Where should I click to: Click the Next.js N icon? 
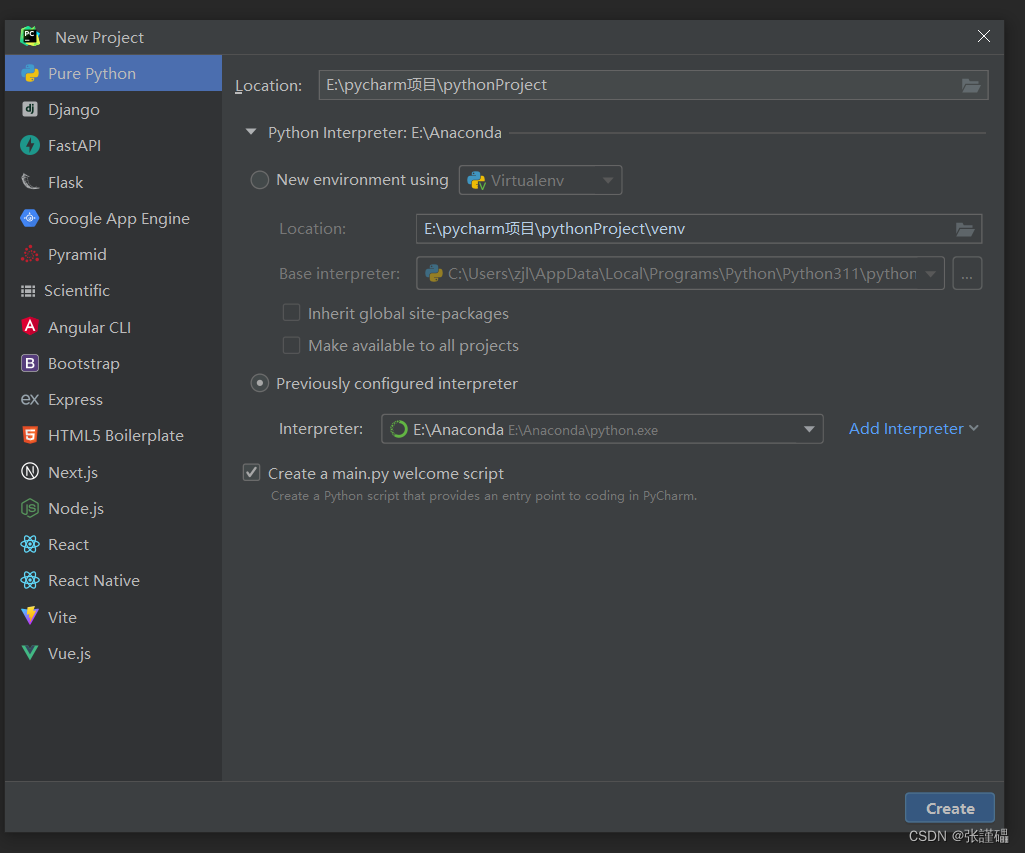pyautogui.click(x=30, y=471)
